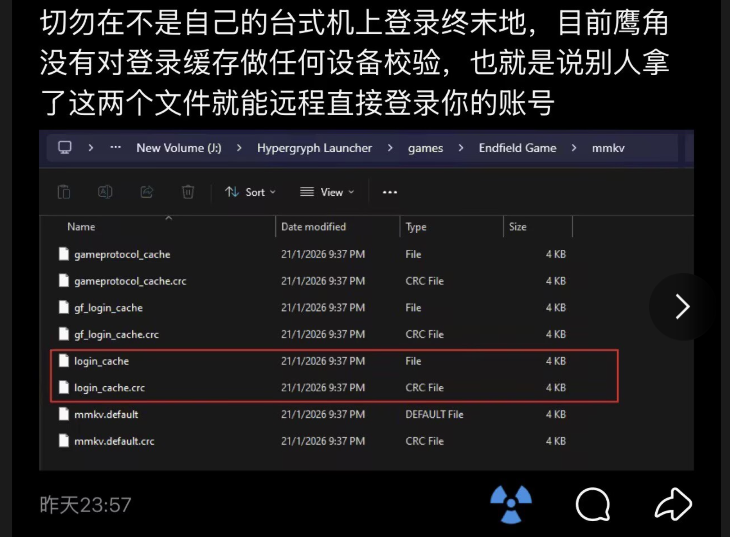Go to next image with right arrow
This screenshot has height=537, width=730.
pyautogui.click(x=682, y=306)
